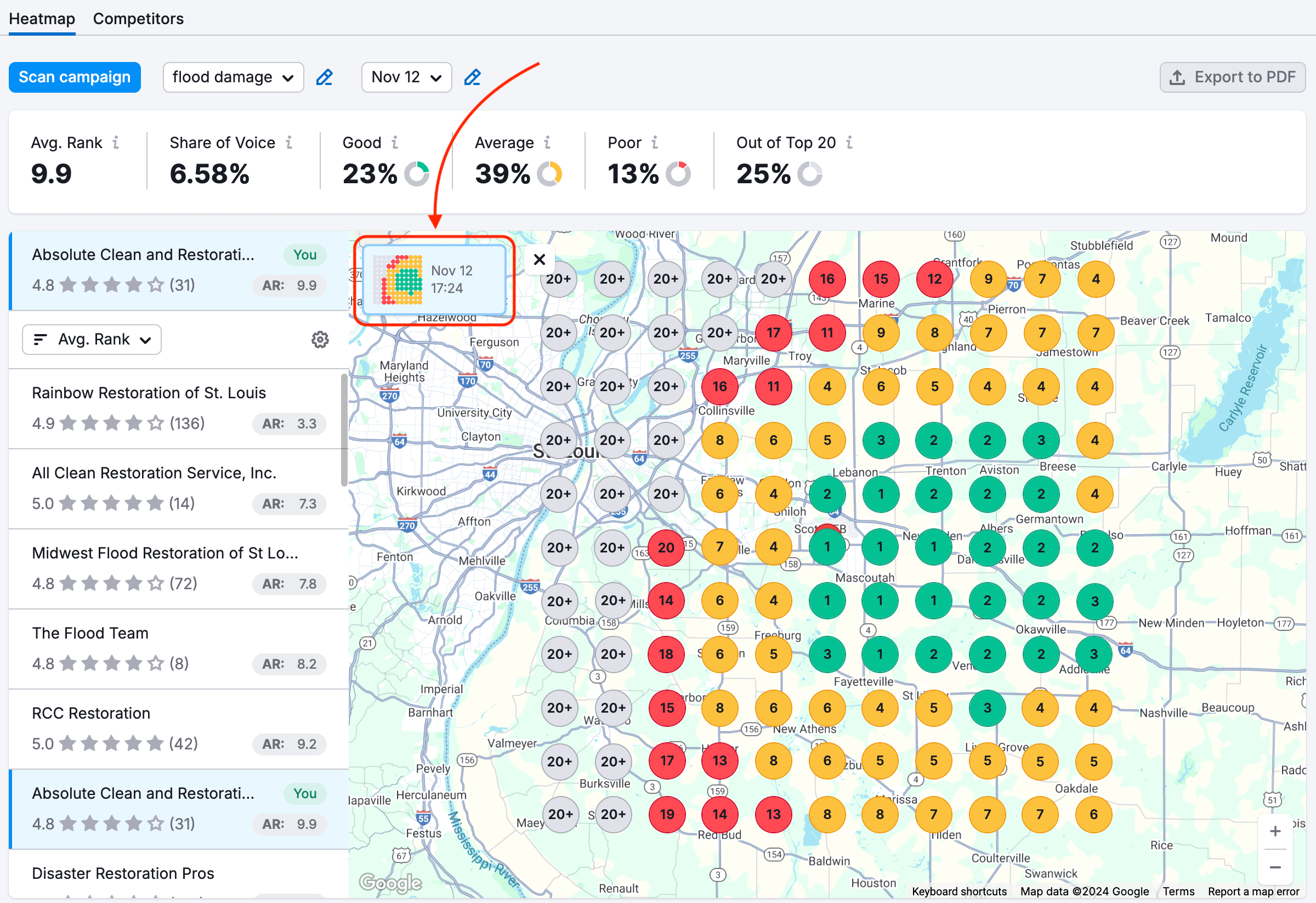Viewport: 1316px width, 903px height.
Task: Click the Scan campaign button
Action: (x=74, y=77)
